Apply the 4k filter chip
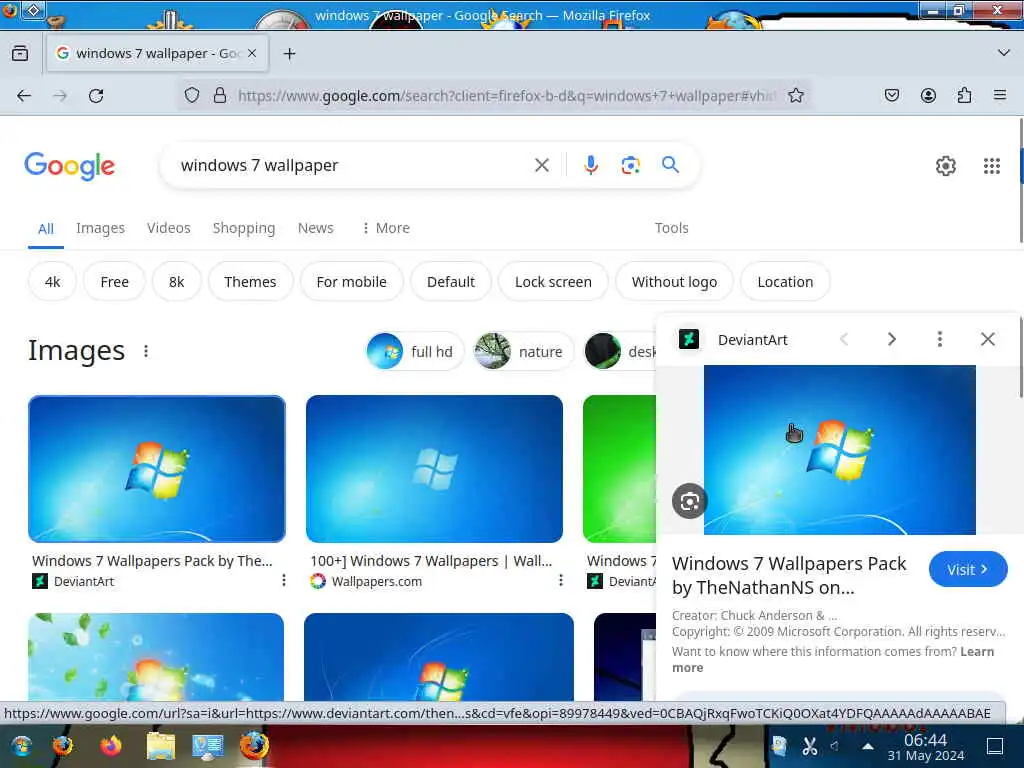The height and width of the screenshot is (768, 1024). 52,281
